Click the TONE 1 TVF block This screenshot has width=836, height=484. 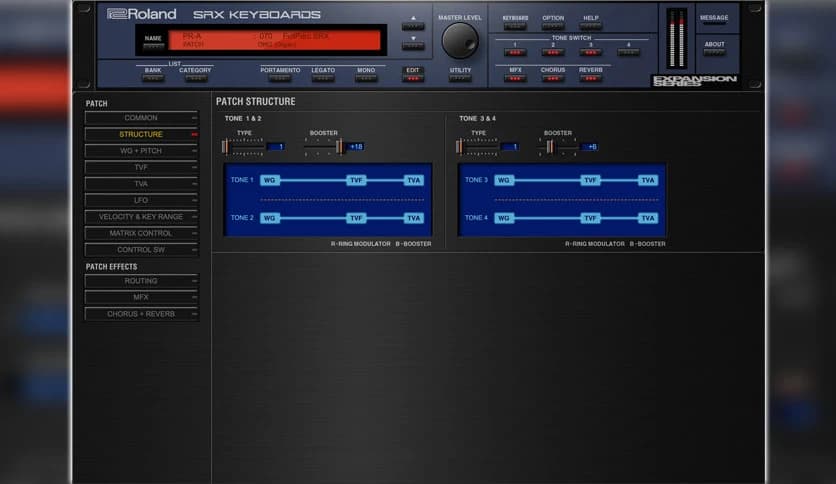coord(356,180)
